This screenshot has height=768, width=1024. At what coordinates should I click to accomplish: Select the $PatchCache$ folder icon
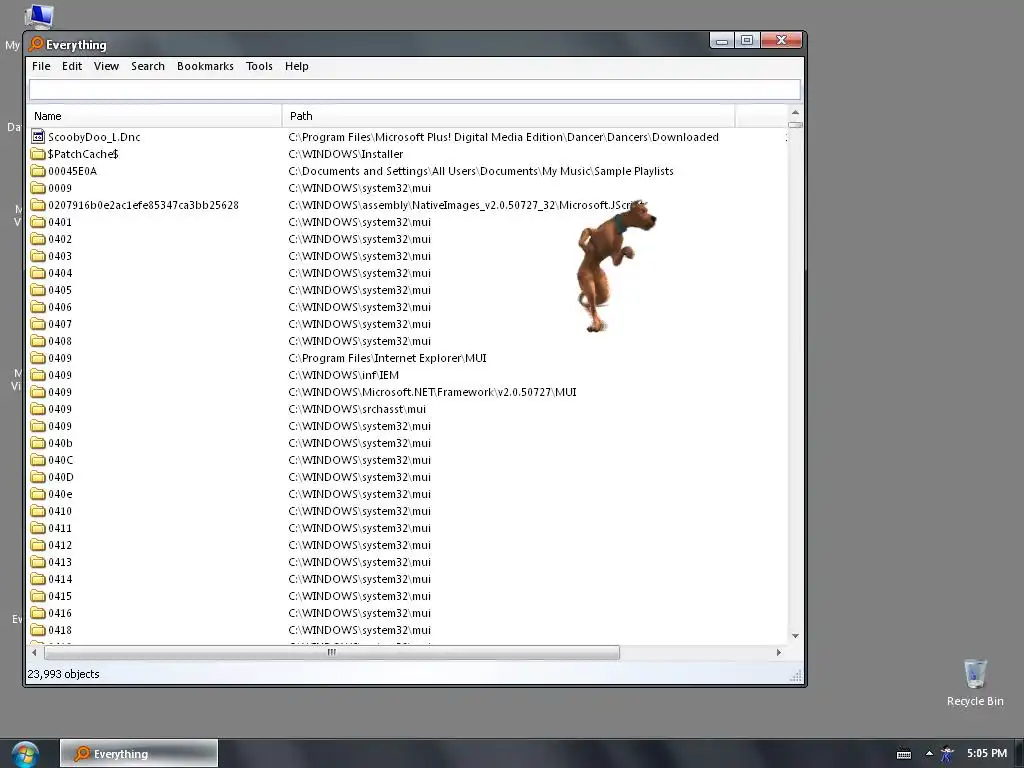pyautogui.click(x=38, y=154)
